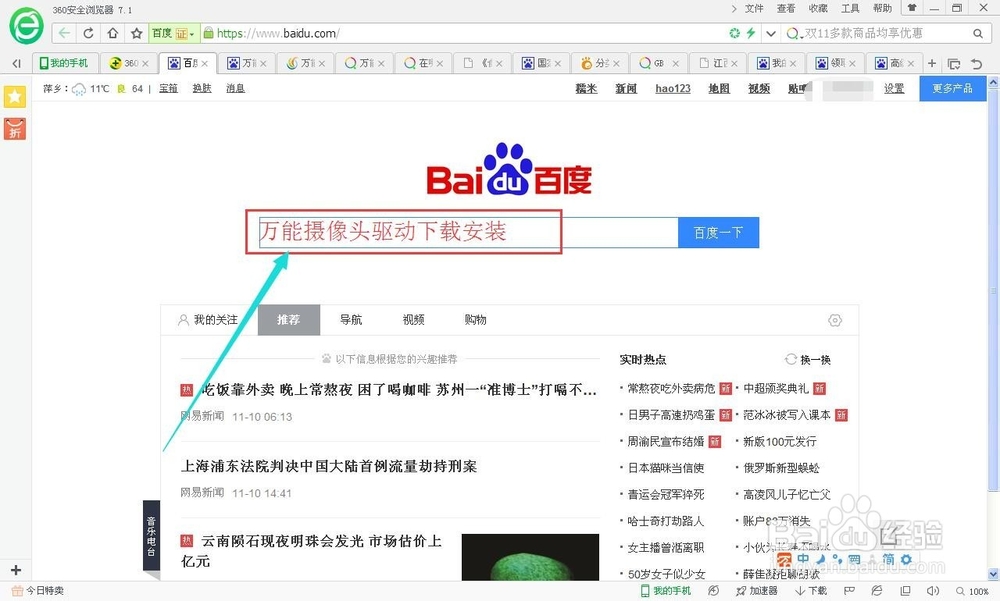Open 下载 downloads in status bar
The height and width of the screenshot is (601, 1000).
[811, 591]
